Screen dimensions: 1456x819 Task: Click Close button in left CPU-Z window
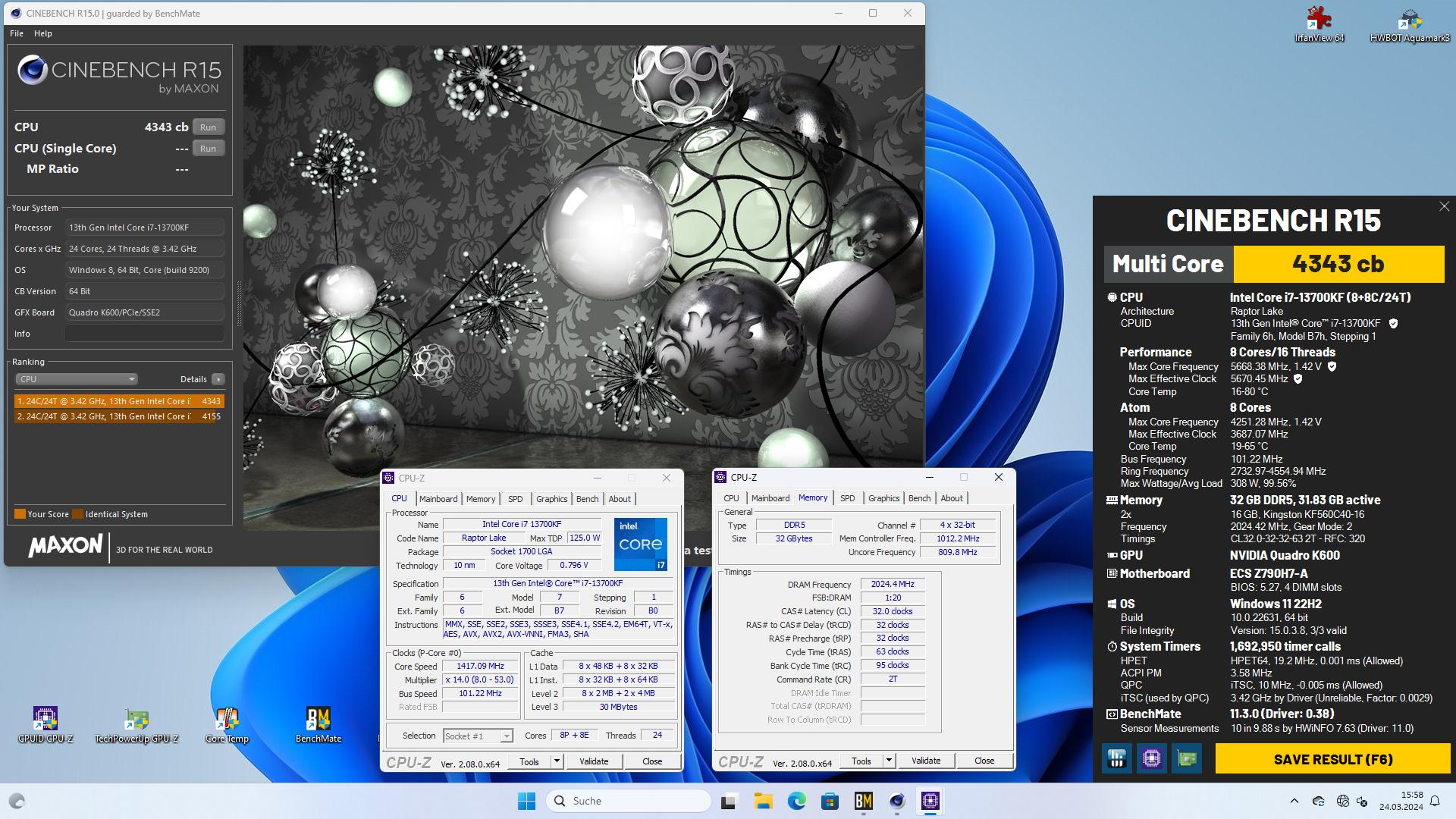click(x=652, y=761)
